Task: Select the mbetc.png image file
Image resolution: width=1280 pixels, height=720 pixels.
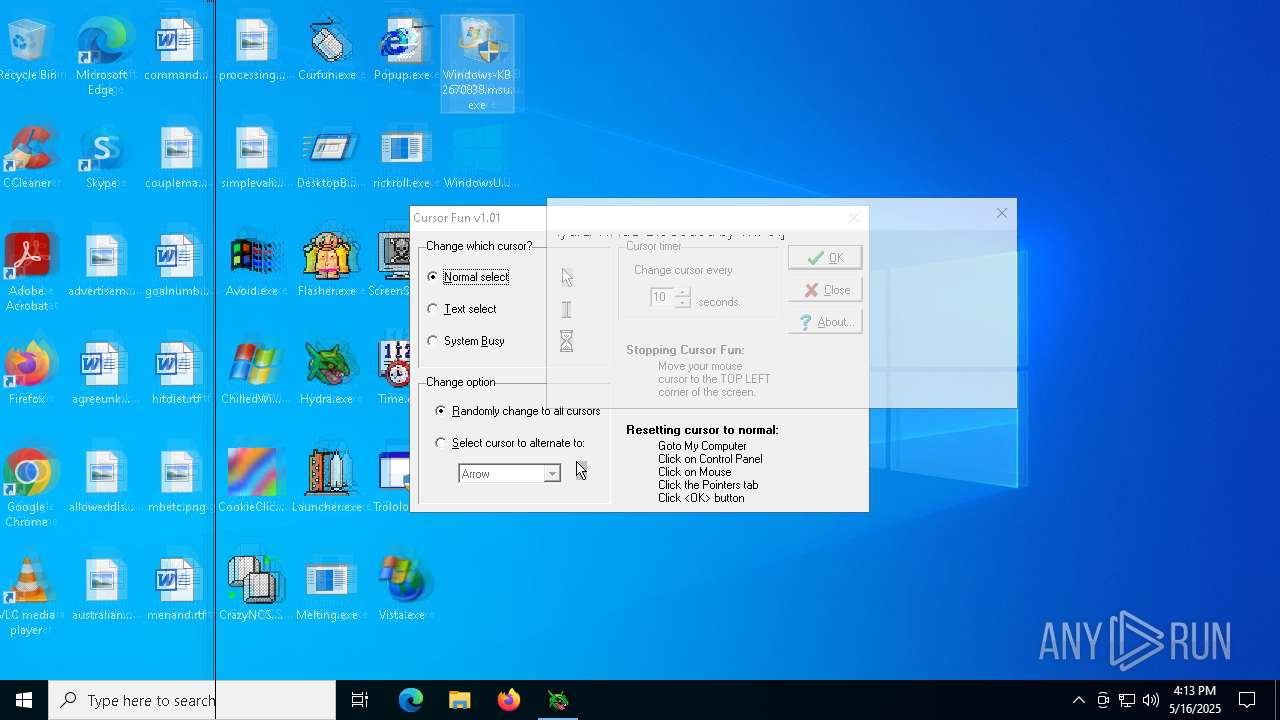Action: pyautogui.click(x=177, y=482)
